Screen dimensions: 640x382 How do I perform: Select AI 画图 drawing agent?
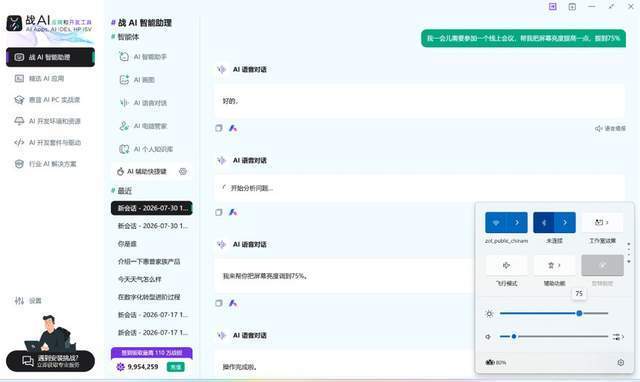[x=144, y=80]
